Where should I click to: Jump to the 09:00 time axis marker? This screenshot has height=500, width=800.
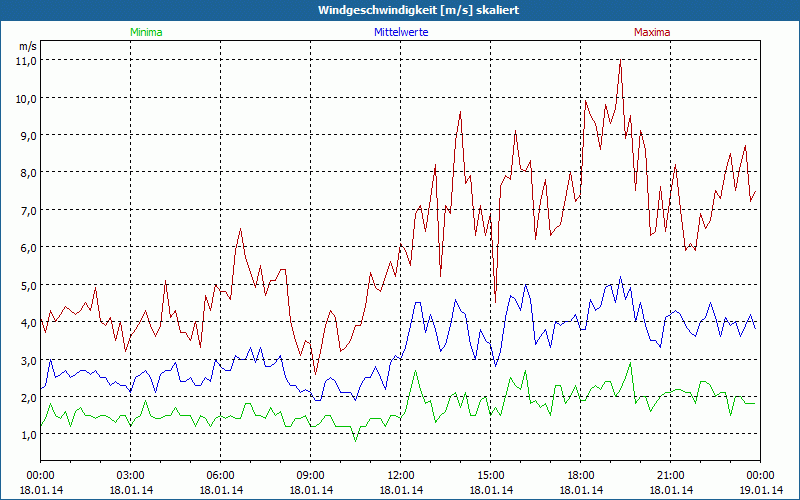click(x=311, y=475)
